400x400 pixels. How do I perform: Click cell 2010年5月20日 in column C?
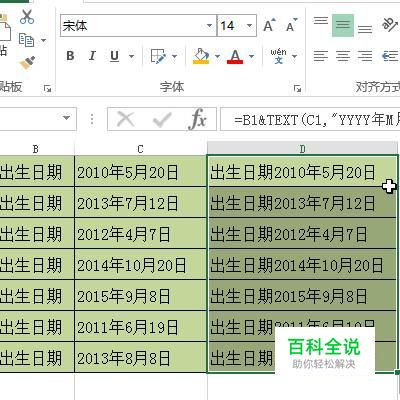tap(140, 172)
